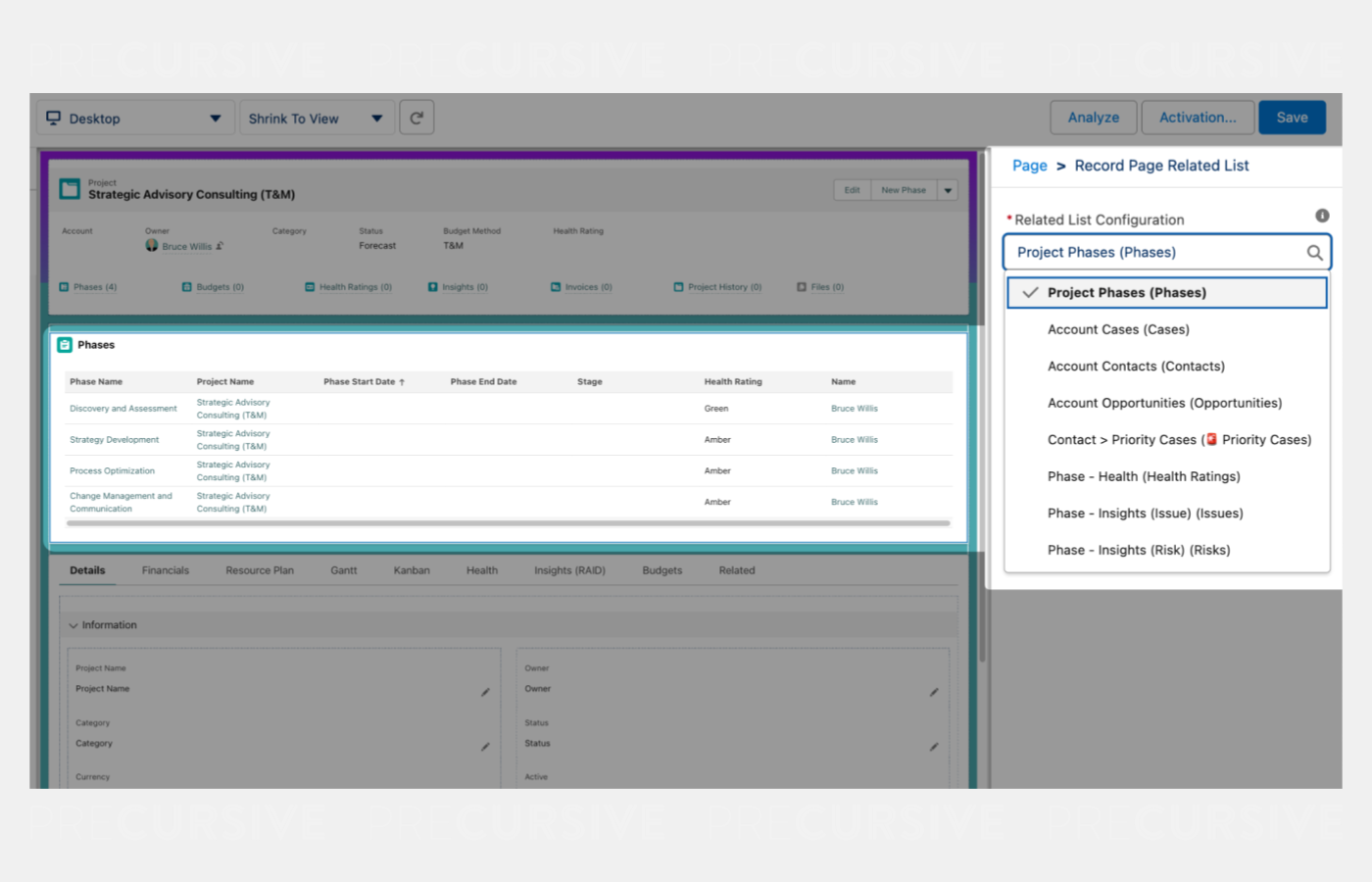Click the desktop monitor icon in the toolbar

pyautogui.click(x=54, y=118)
